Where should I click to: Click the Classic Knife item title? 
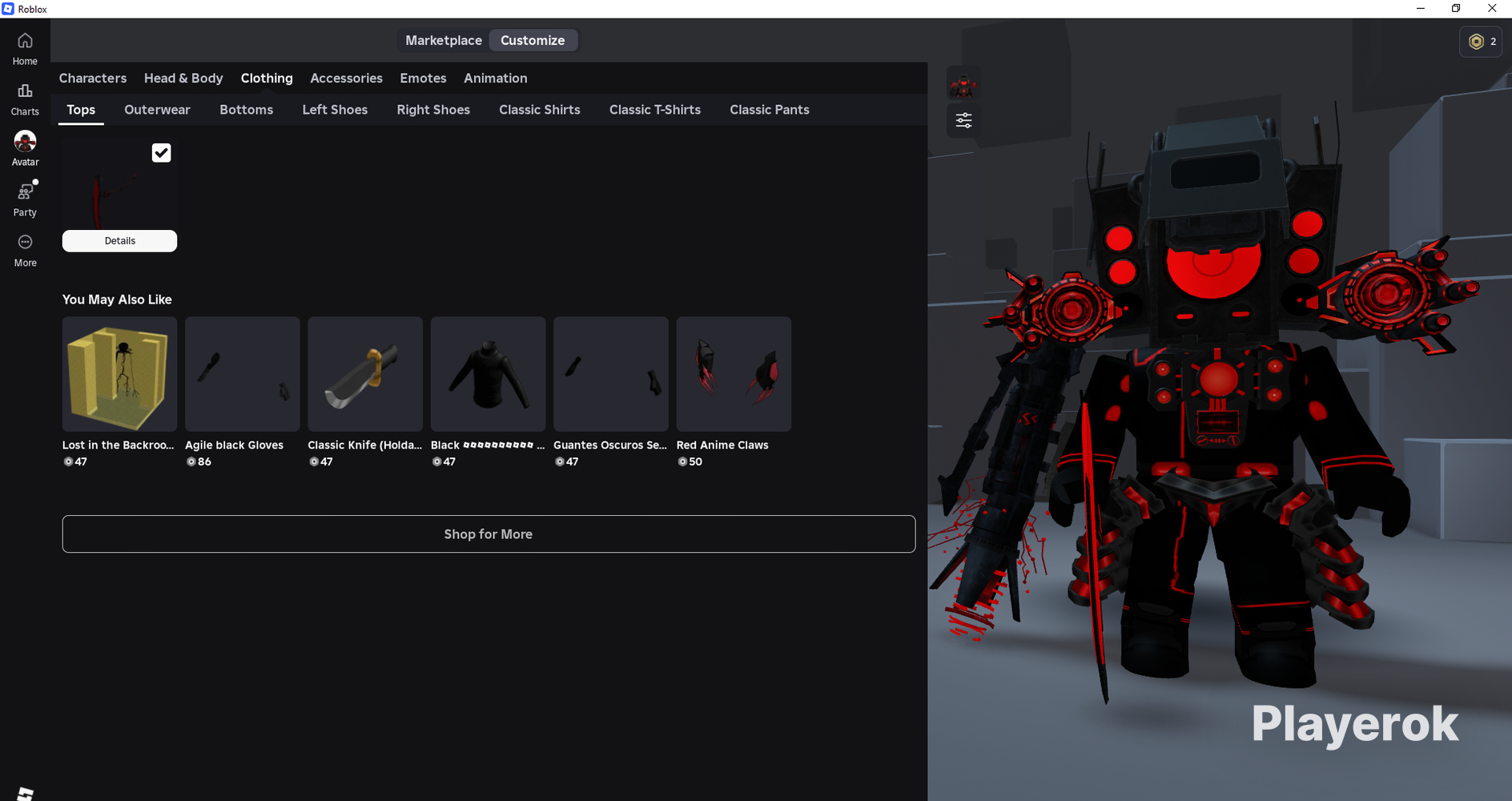[365, 445]
